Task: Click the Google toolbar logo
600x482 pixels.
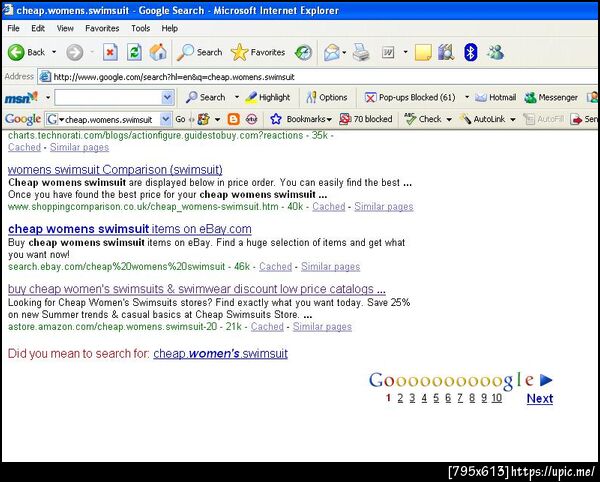Action: 23,119
